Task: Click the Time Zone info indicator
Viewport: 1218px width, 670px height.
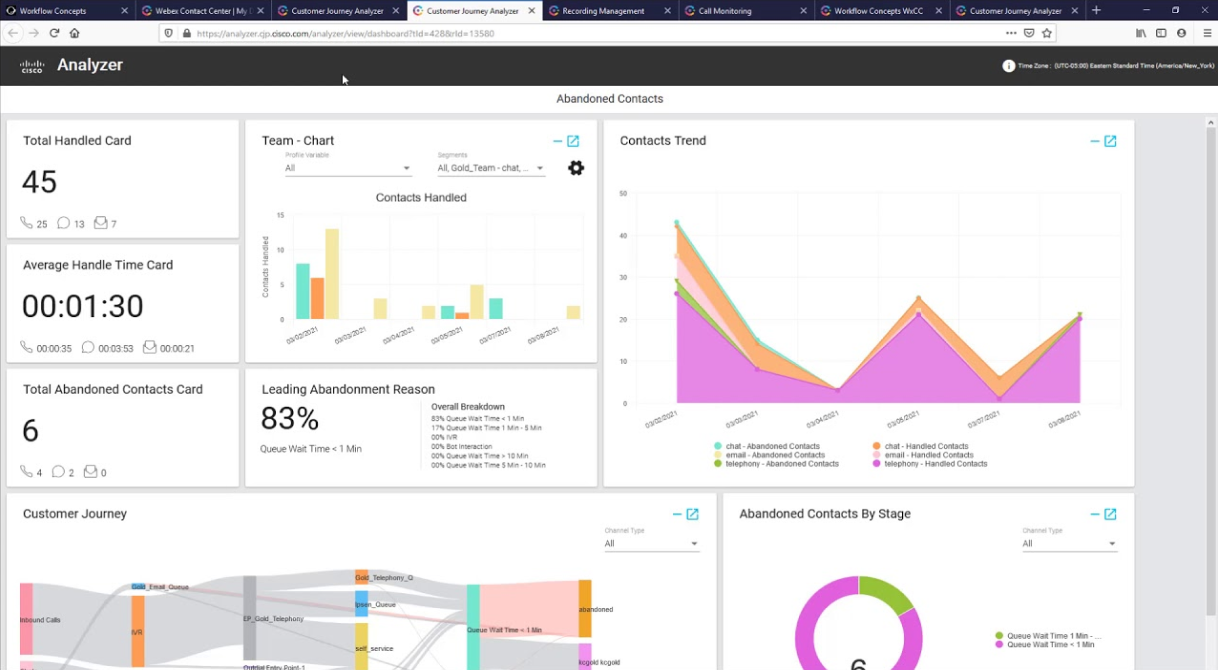Action: [x=1008, y=66]
